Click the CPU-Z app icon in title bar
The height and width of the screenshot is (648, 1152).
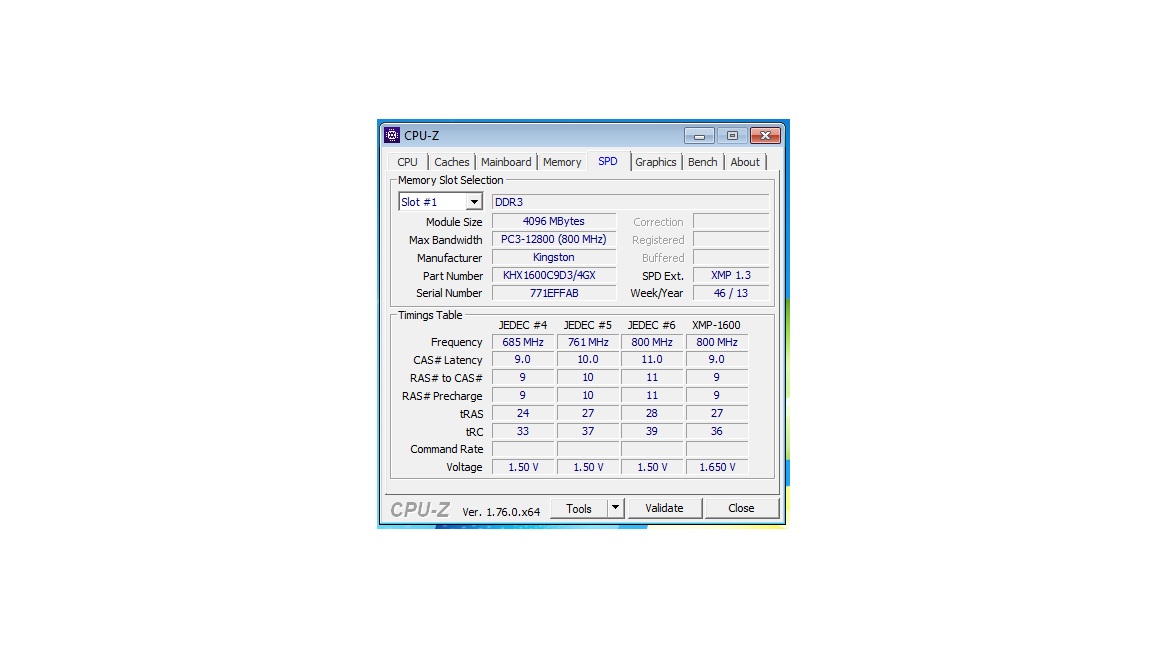pyautogui.click(x=392, y=135)
